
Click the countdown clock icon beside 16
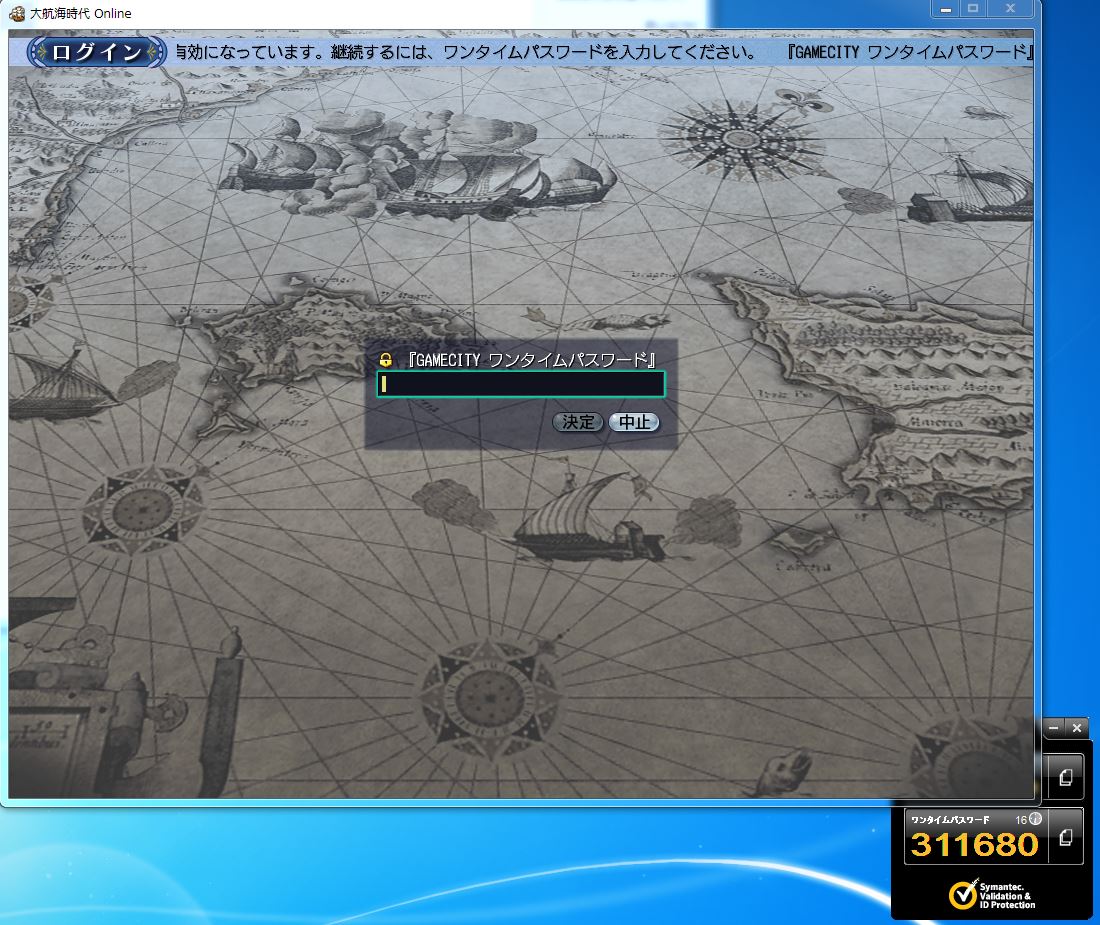[1035, 818]
